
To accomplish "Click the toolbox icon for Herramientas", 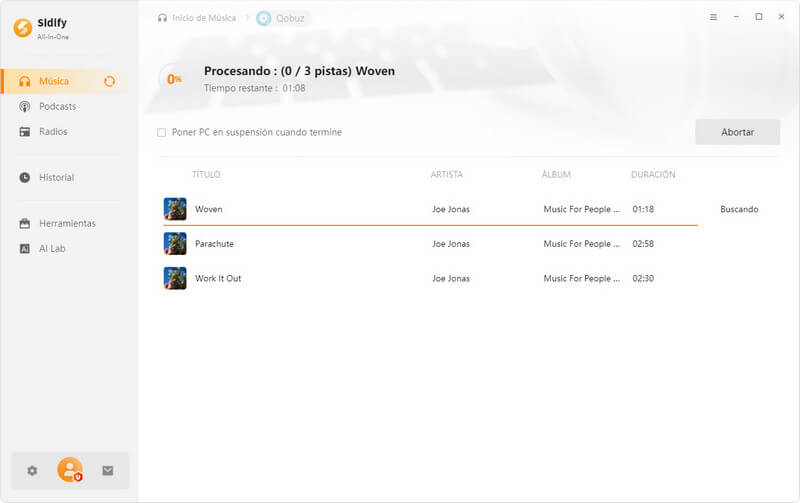I will tap(24, 223).
